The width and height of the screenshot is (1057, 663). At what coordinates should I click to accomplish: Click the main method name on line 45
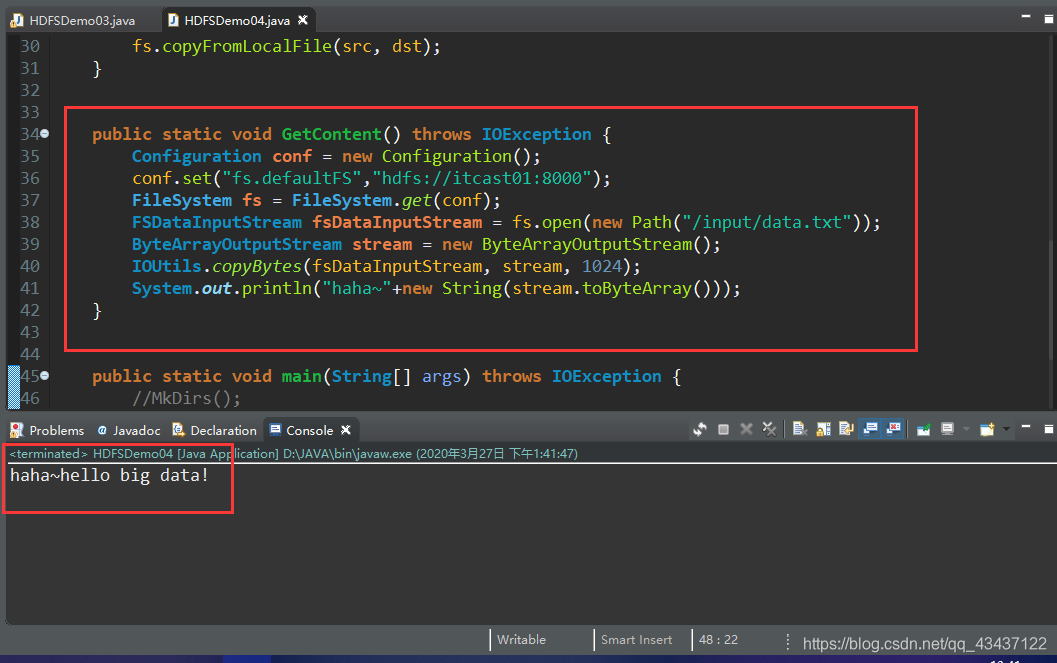pyautogui.click(x=301, y=376)
